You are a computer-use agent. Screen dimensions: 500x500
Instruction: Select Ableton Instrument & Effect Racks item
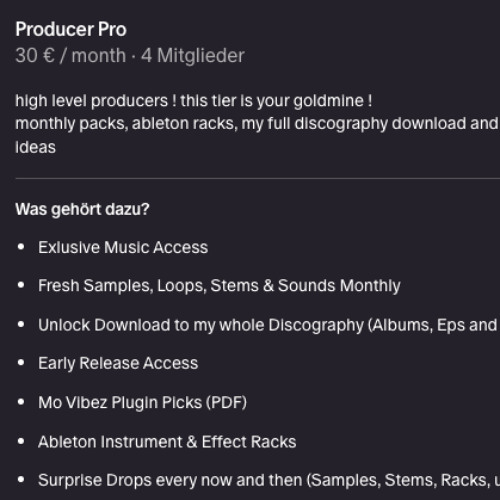click(167, 442)
